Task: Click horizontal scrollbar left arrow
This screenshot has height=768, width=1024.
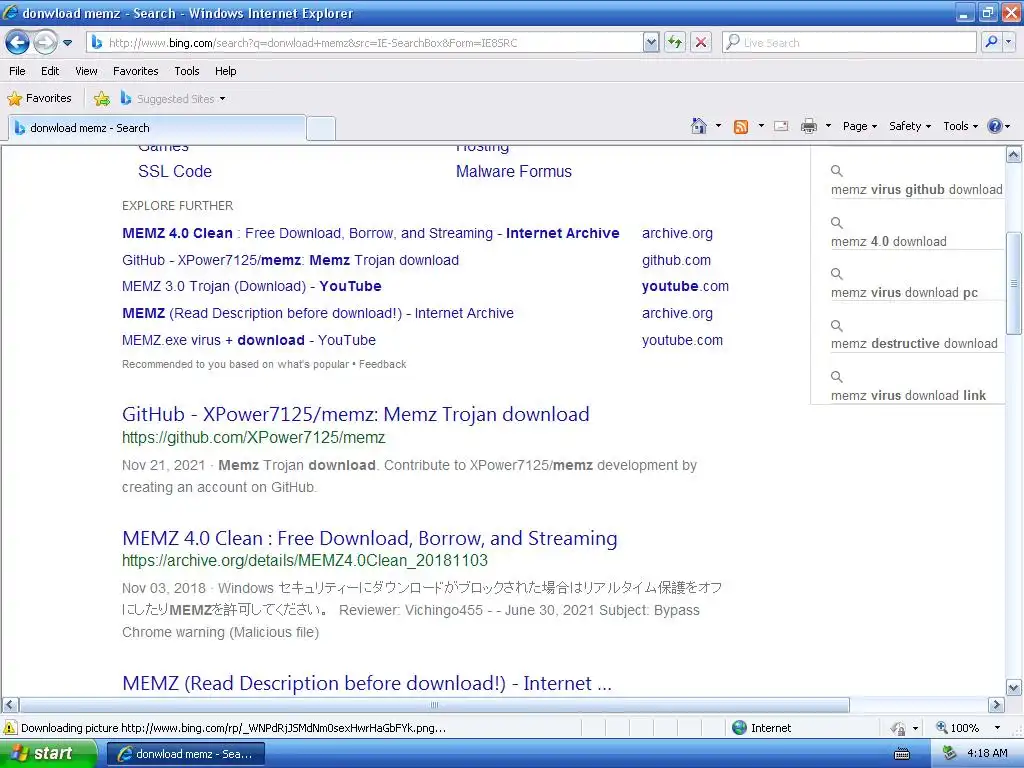Action: click(x=10, y=705)
